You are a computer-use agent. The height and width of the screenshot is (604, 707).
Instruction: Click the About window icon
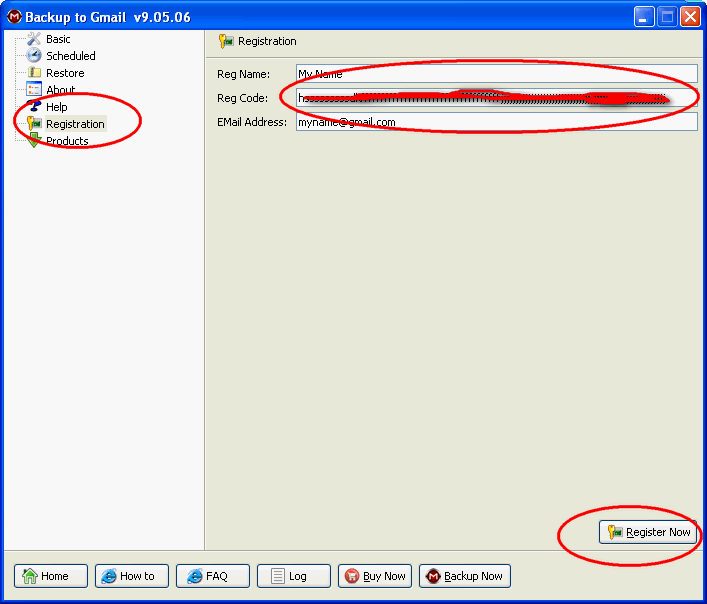pyautogui.click(x=34, y=89)
